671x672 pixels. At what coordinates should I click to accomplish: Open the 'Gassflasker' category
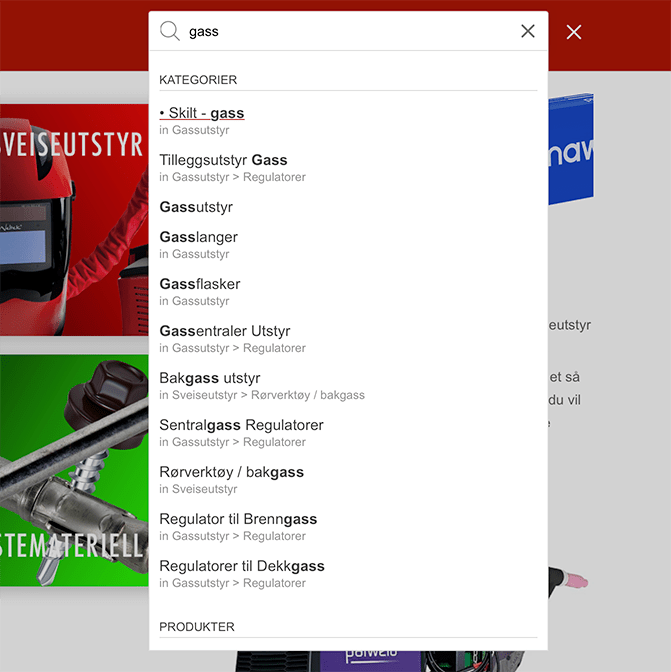point(200,284)
